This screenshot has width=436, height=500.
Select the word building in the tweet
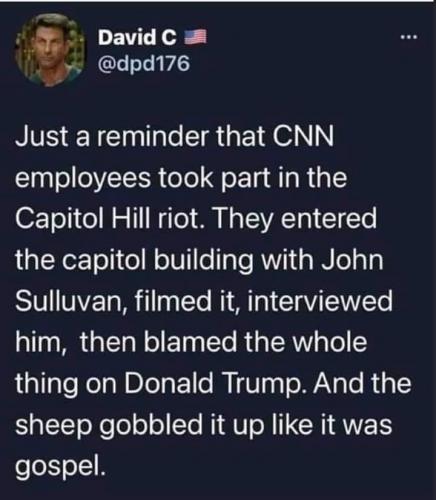(x=203, y=261)
